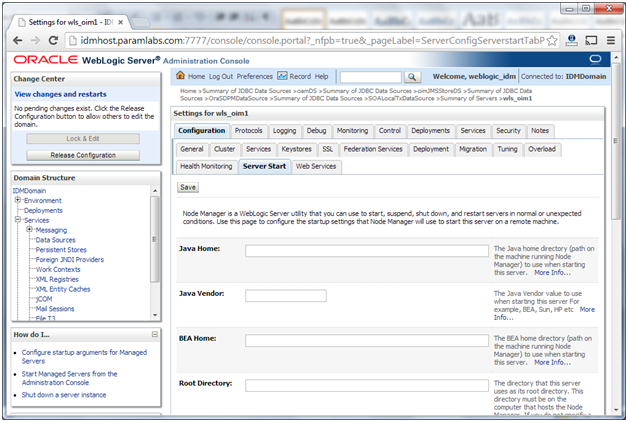
Task: Click the Home house icon
Action: click(181, 75)
